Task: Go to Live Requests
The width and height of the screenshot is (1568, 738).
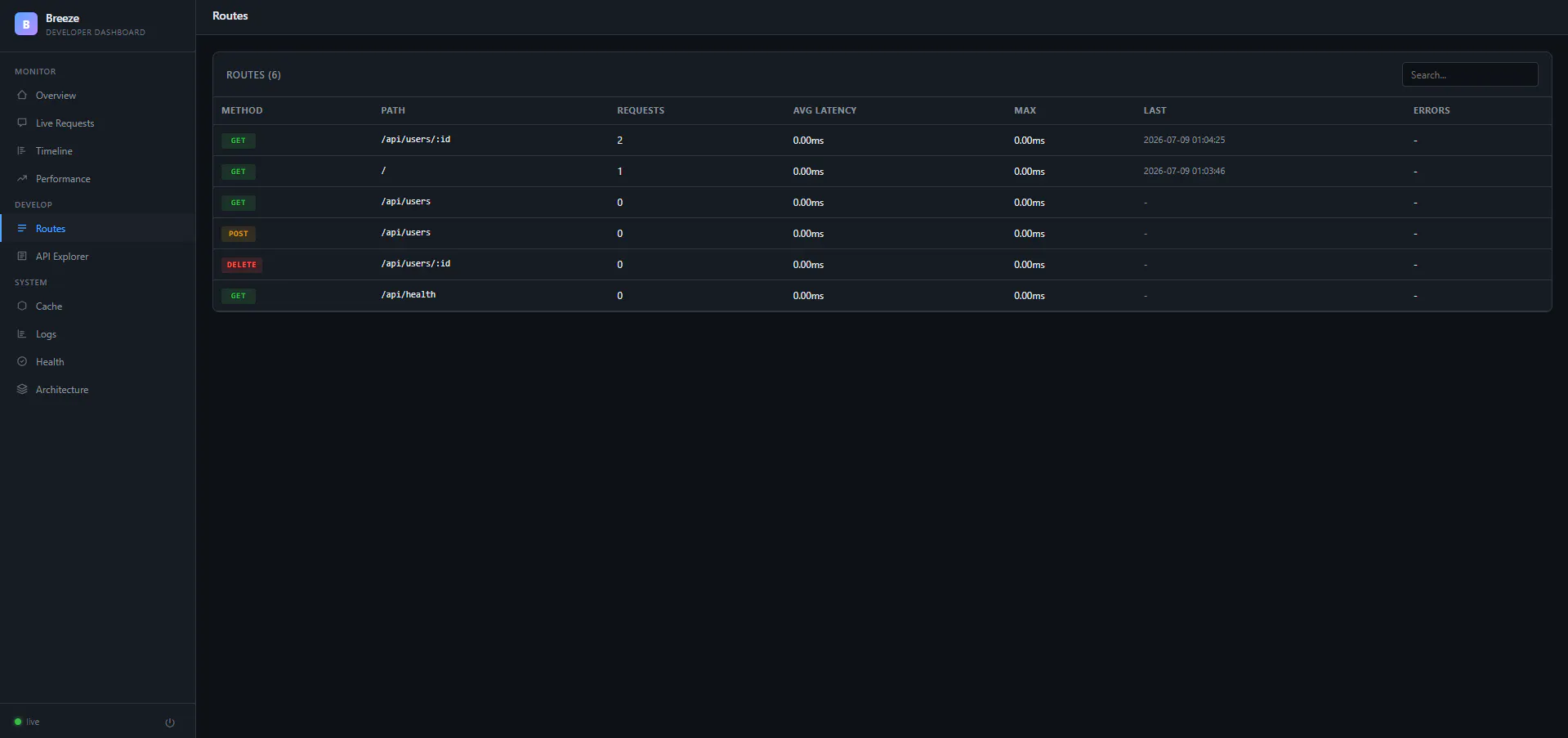Action: (x=98, y=123)
